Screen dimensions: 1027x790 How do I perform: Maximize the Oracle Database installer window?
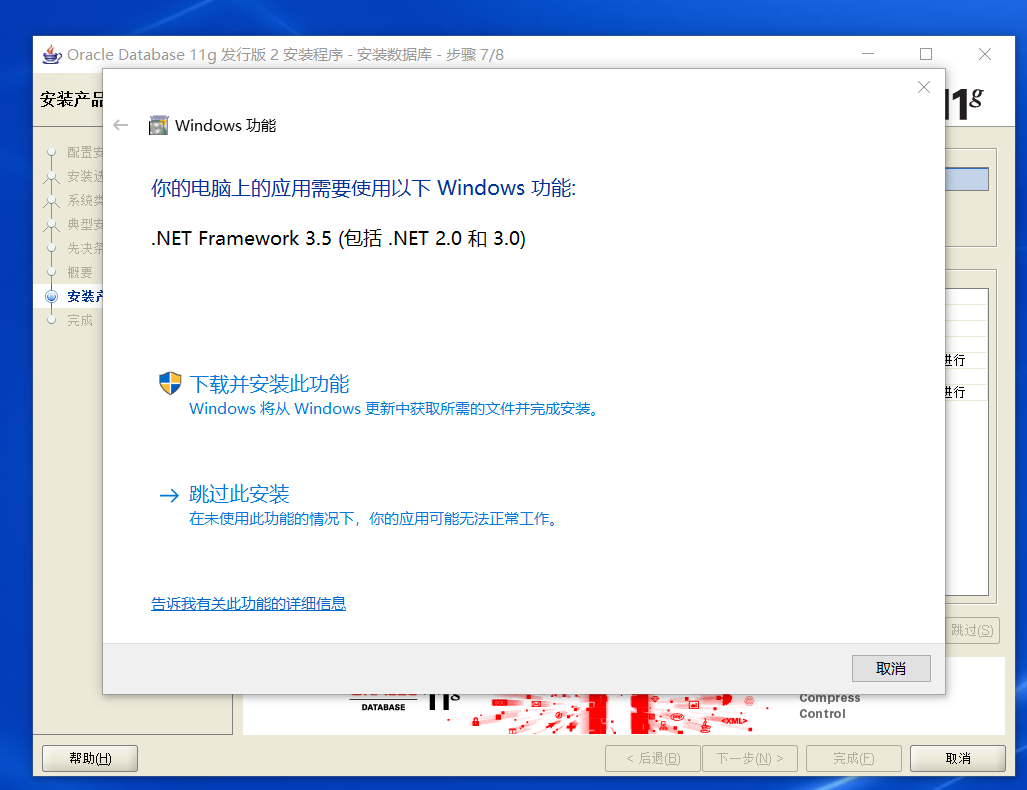[x=925, y=54]
